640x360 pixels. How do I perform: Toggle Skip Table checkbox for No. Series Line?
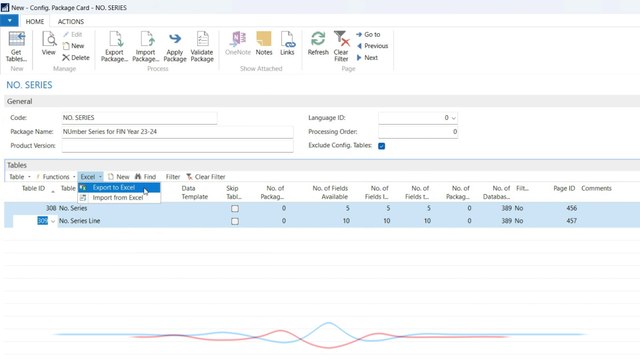coord(235,221)
